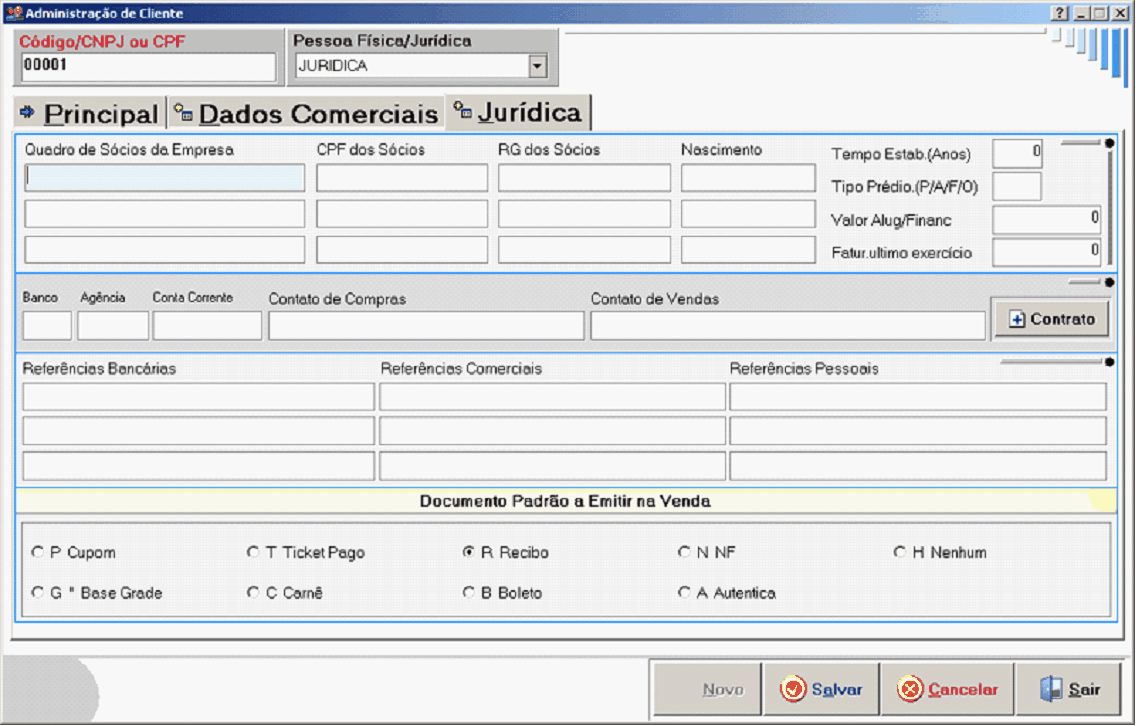Click the first Referências Bancárias field
This screenshot has height=726, width=1136.
click(x=198, y=397)
